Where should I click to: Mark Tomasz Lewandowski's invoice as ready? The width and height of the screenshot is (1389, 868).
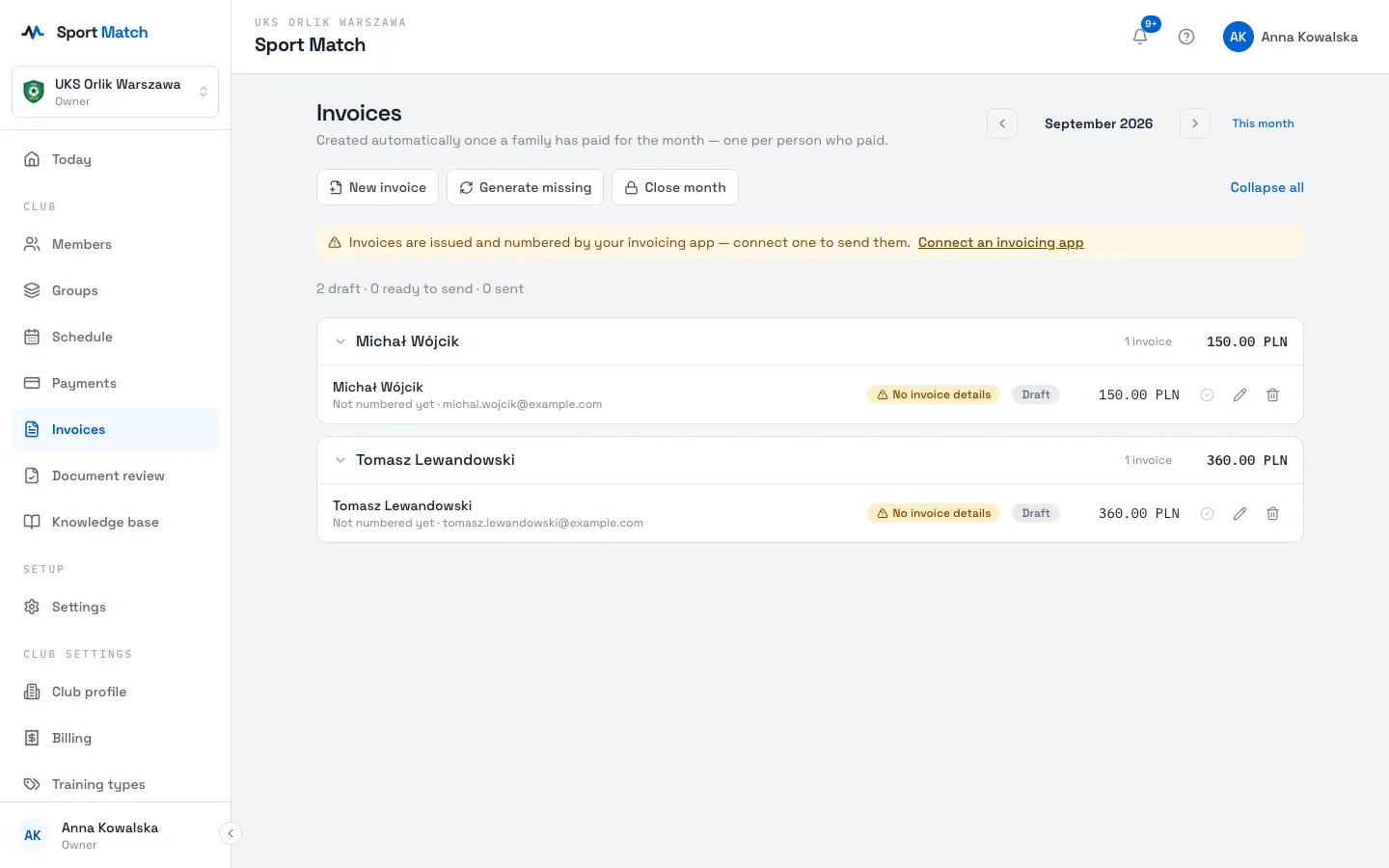[1207, 513]
